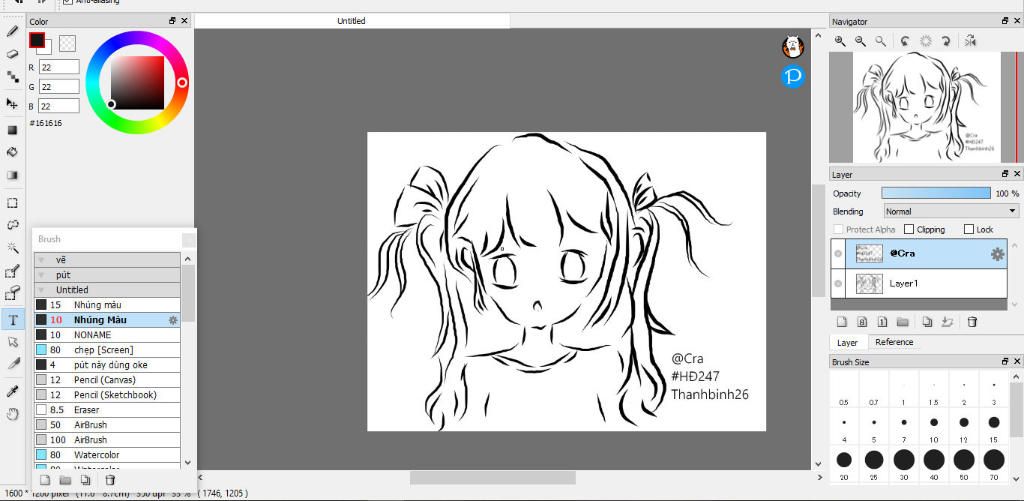Click the alpaca mascot icon on canvas
Screen dimensions: 1024x501
[x=793, y=46]
